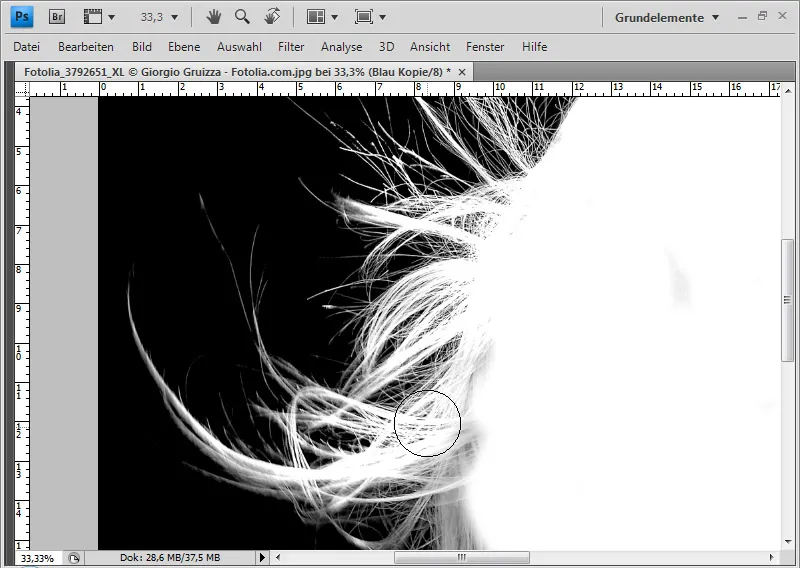Expand the Arrange Documents dropdown arrow
The height and width of the screenshot is (568, 800).
[335, 17]
